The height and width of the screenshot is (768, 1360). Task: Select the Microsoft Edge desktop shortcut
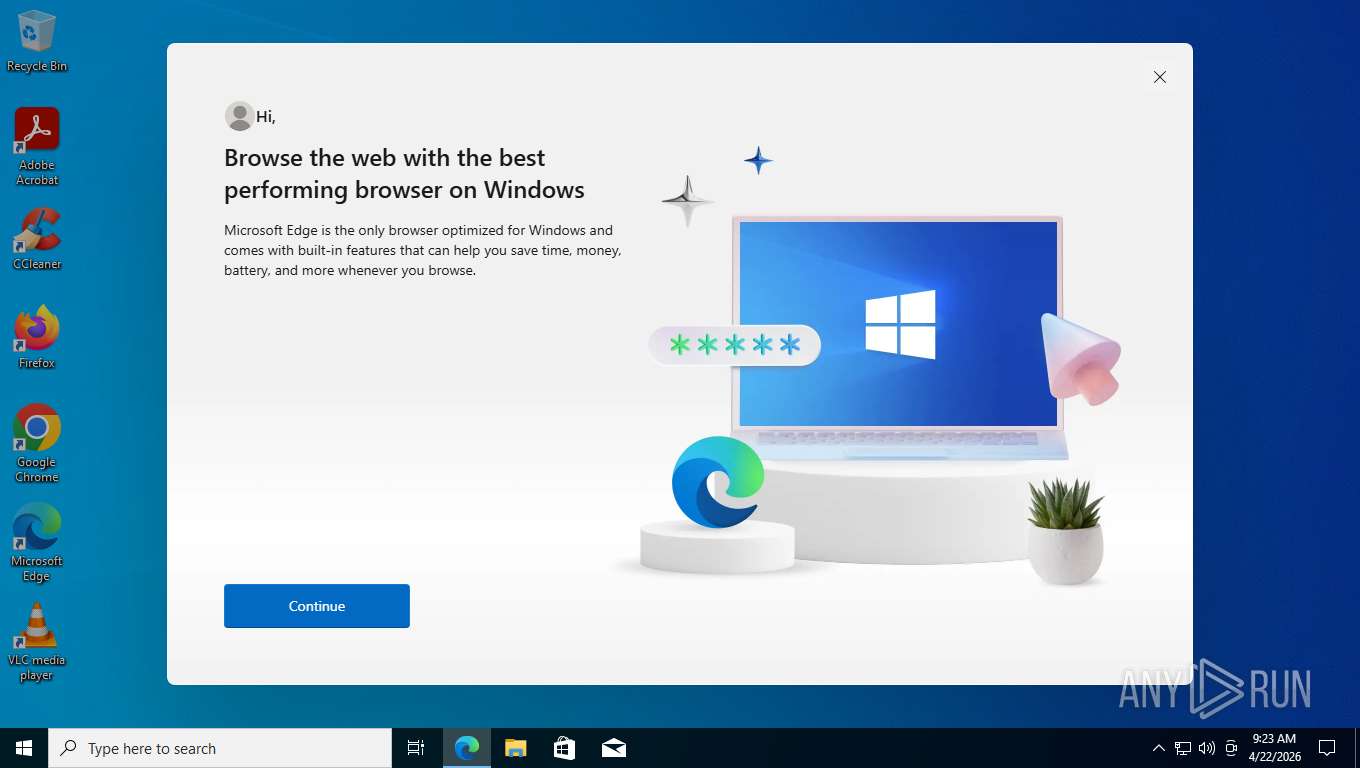[37, 542]
